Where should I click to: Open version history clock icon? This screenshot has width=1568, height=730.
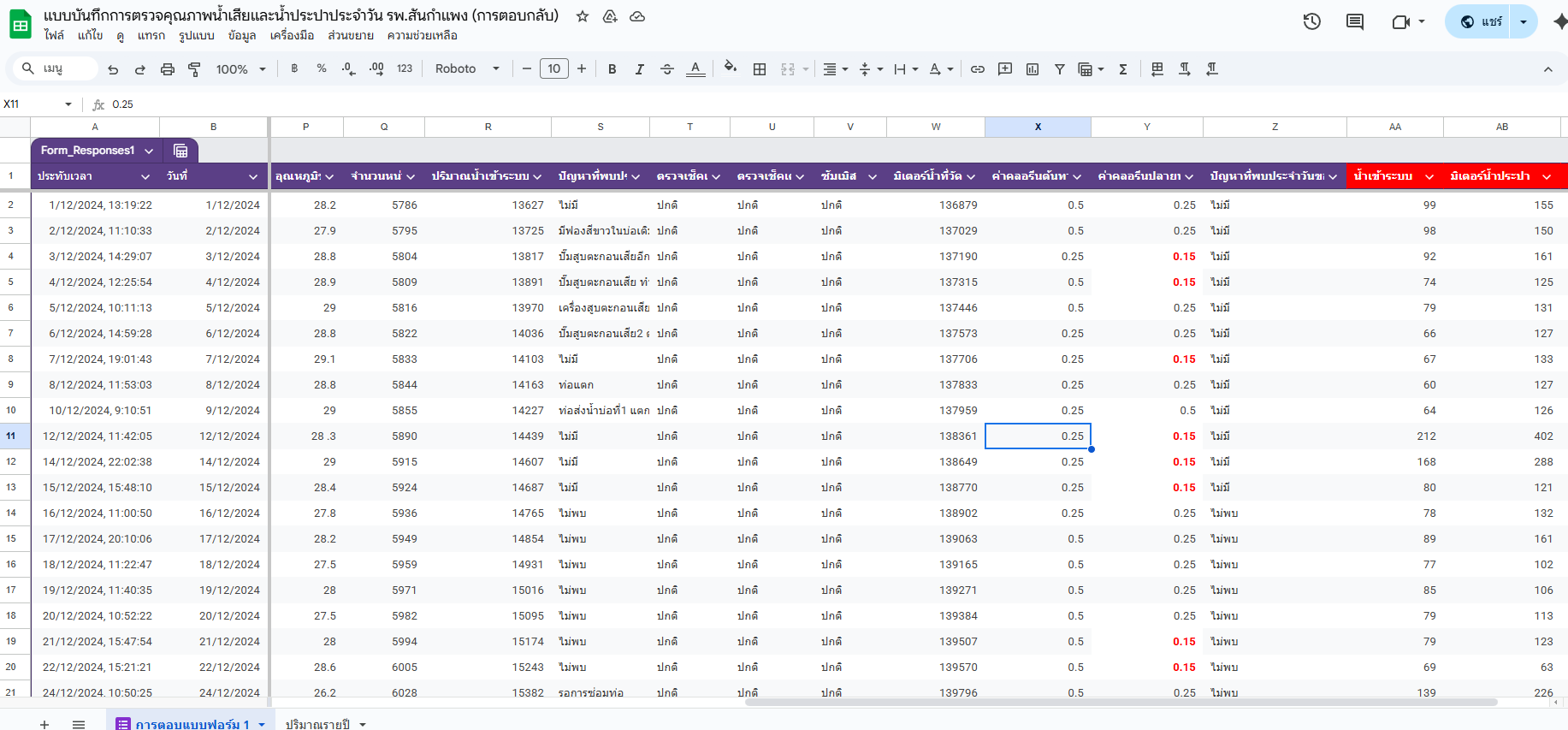[1311, 21]
